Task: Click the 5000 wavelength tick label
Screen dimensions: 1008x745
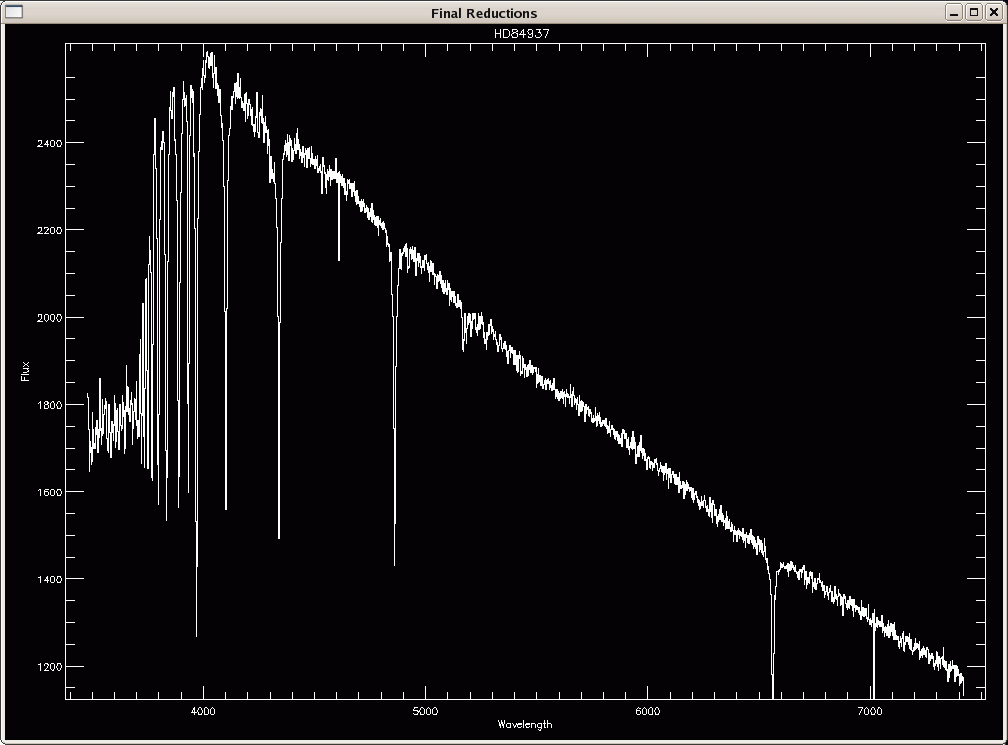Action: click(x=425, y=711)
